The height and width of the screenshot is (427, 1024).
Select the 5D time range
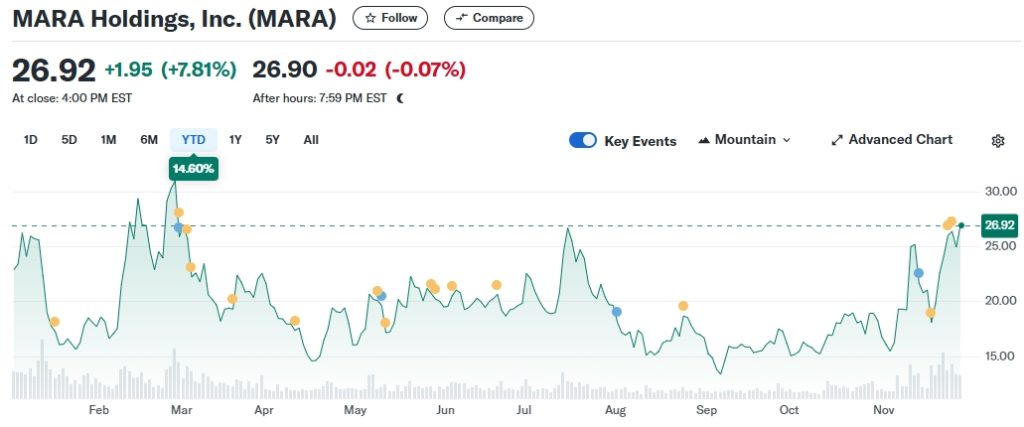(x=69, y=140)
